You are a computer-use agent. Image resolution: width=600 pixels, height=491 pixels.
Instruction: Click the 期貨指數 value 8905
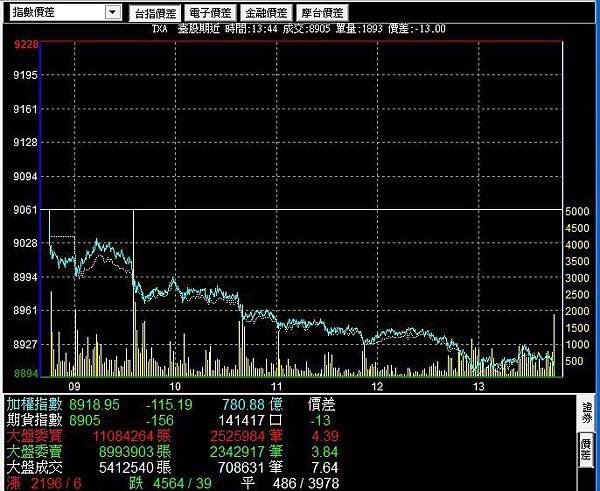click(85, 420)
